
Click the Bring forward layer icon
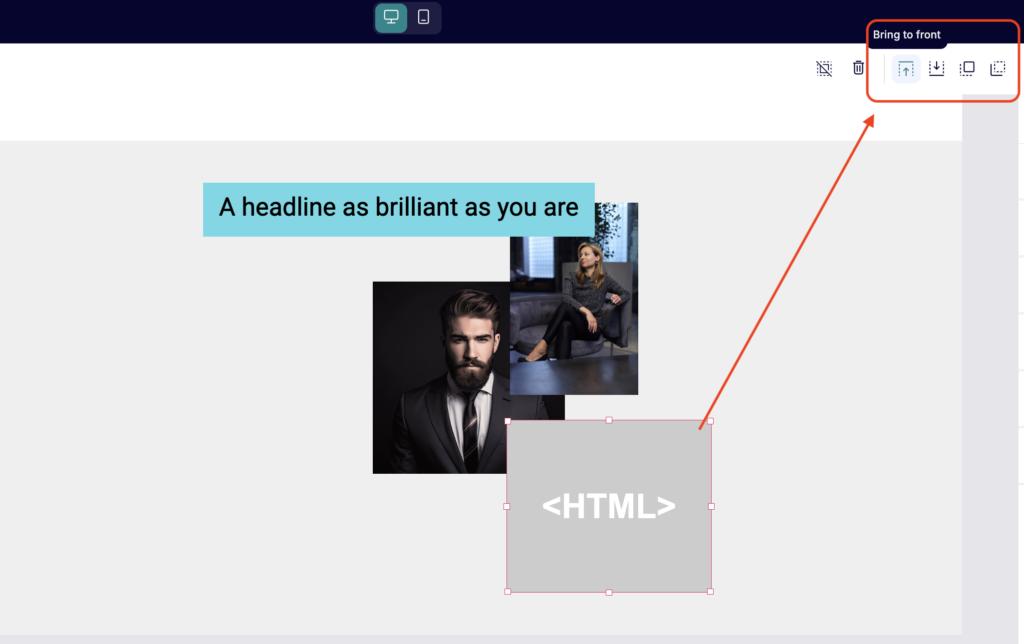[967, 69]
